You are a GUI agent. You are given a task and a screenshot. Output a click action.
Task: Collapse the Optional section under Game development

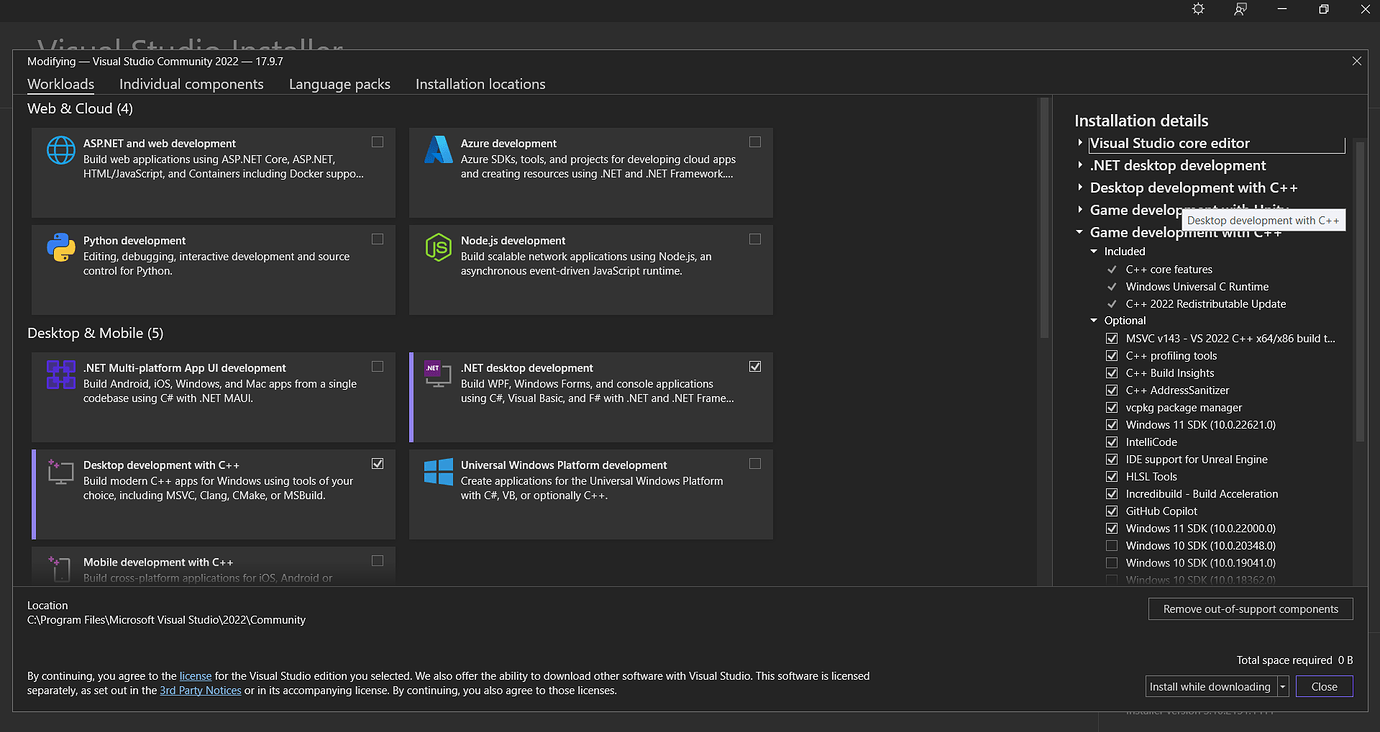[x=1093, y=320]
